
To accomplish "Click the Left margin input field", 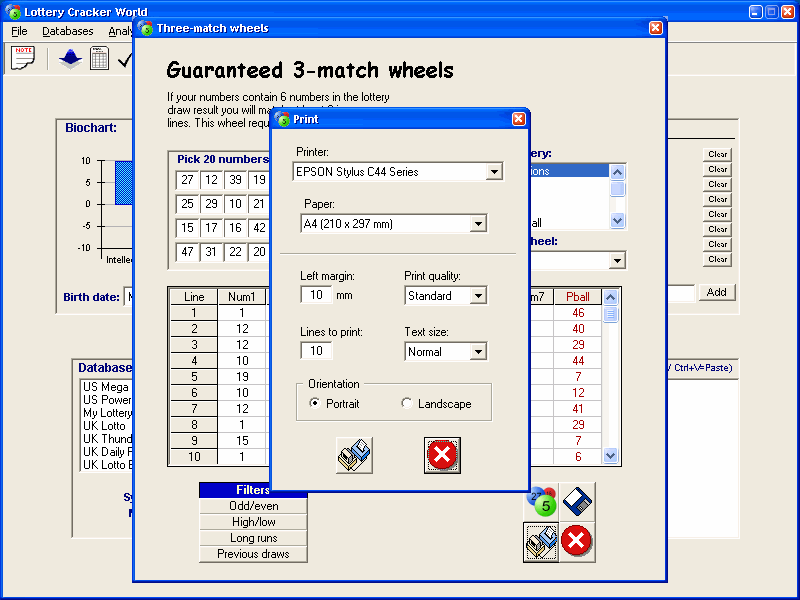I will pyautogui.click(x=316, y=295).
